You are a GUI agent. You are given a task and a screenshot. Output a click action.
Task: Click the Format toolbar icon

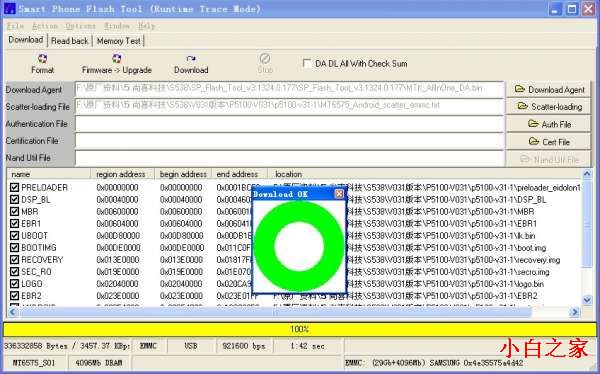click(x=42, y=59)
